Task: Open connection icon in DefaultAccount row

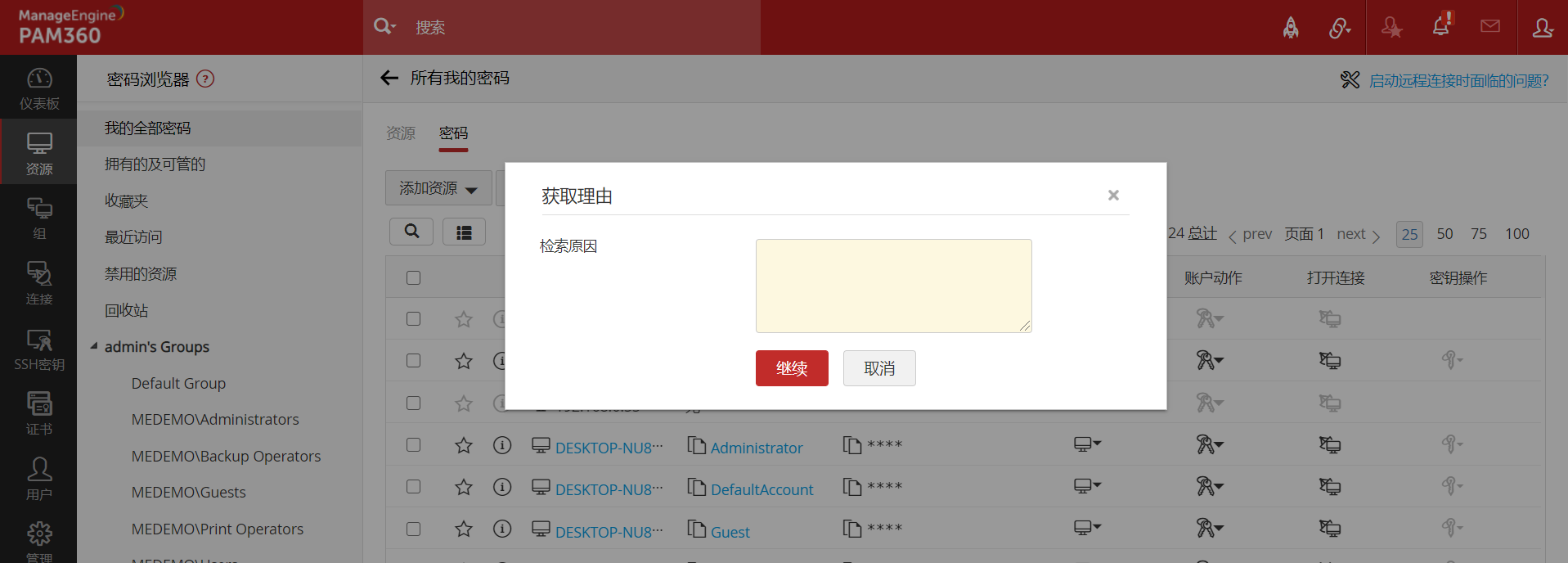Action: (x=1330, y=487)
